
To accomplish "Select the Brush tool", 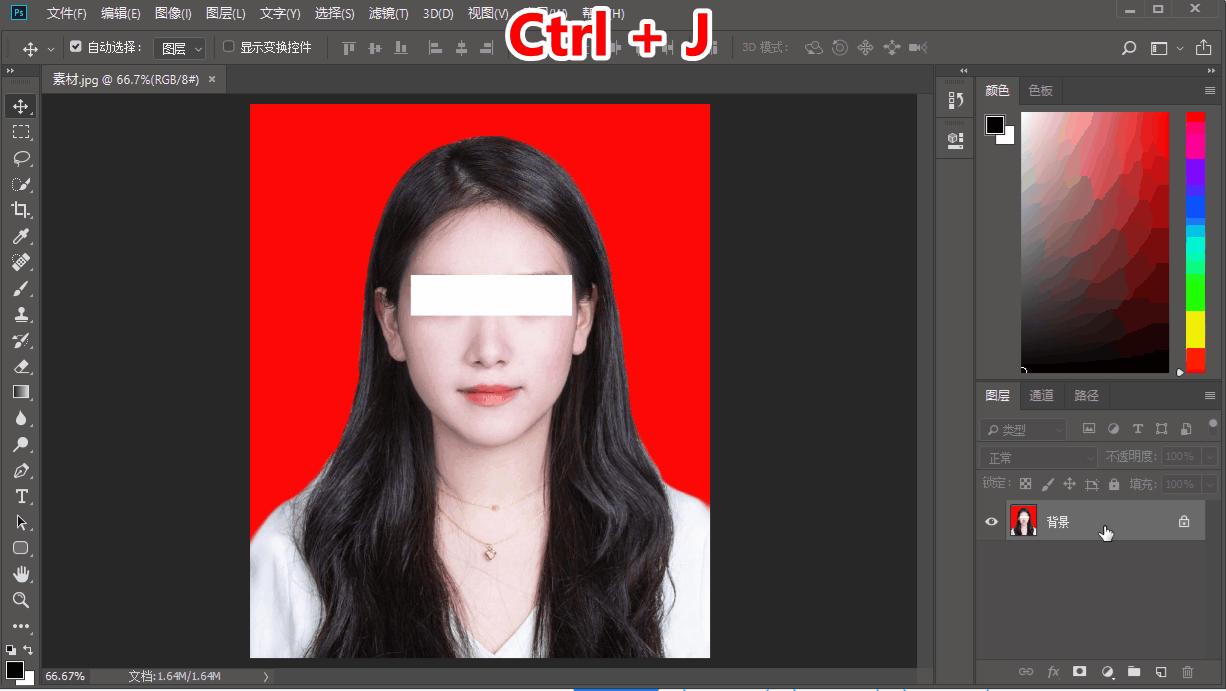I will tap(20, 289).
